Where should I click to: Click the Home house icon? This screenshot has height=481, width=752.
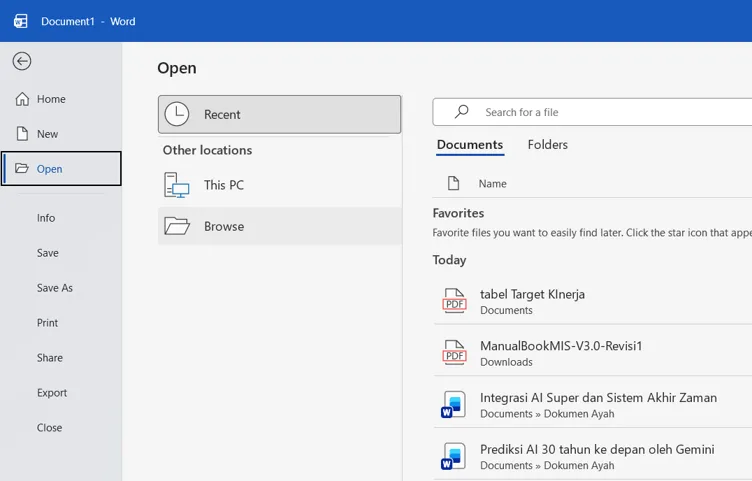(22, 99)
